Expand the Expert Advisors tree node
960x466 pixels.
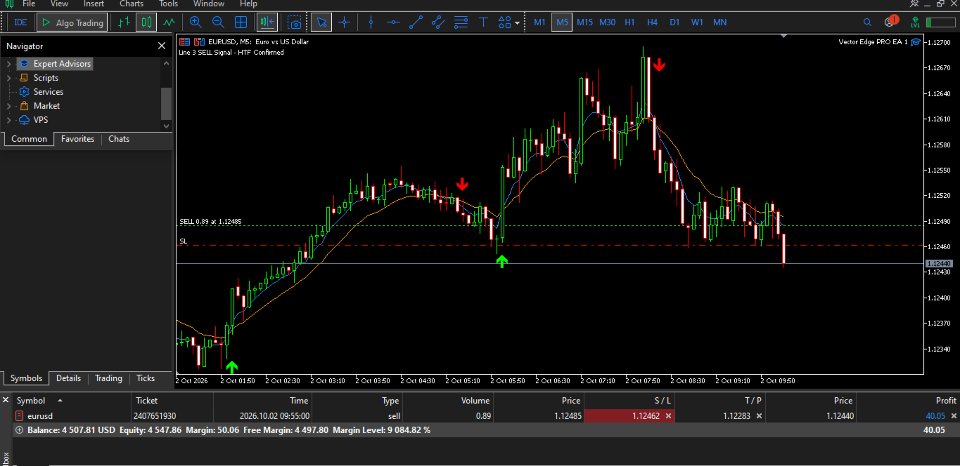tap(9, 64)
